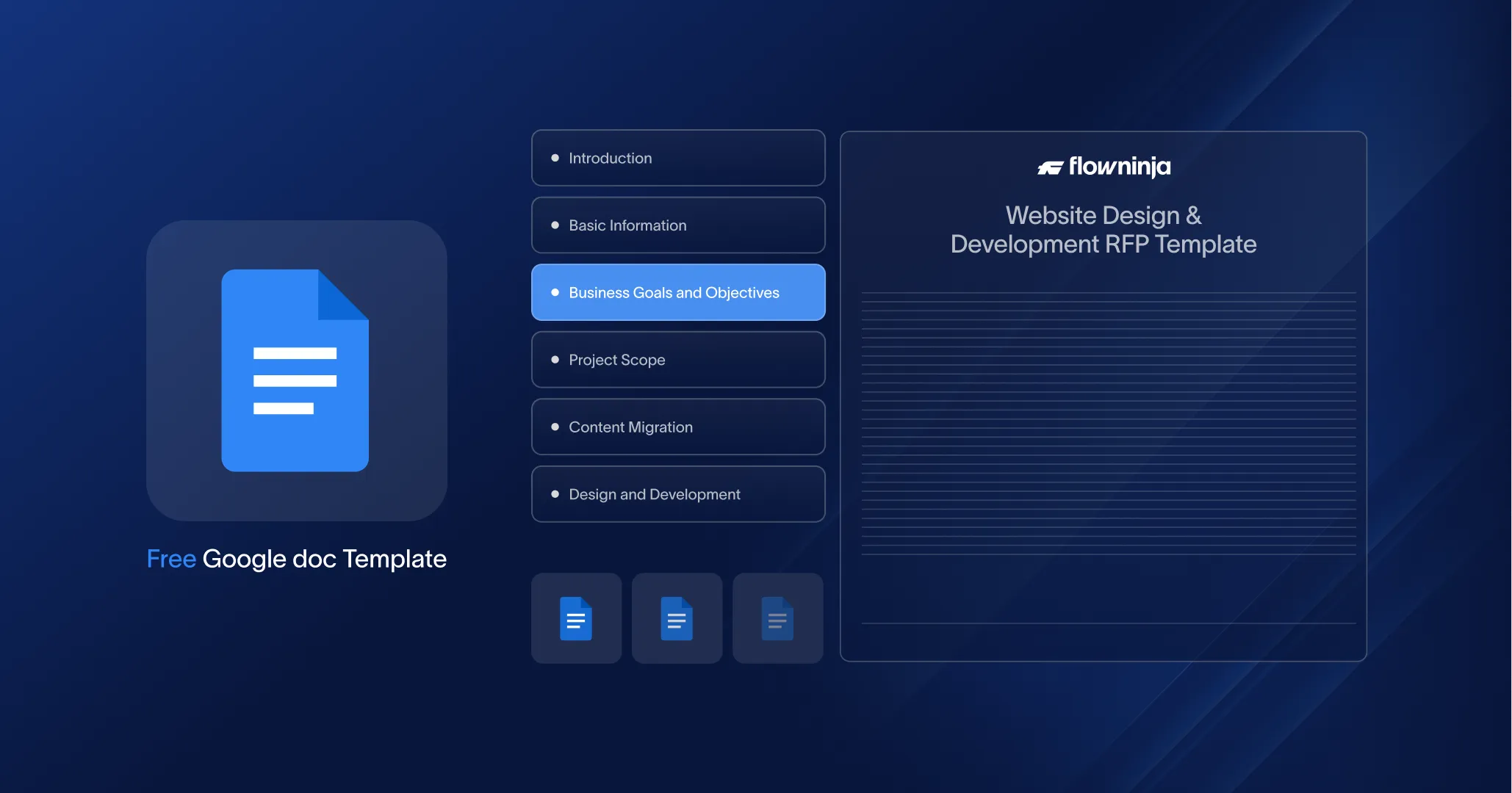Click the bullet beside Content Migration

click(x=555, y=427)
